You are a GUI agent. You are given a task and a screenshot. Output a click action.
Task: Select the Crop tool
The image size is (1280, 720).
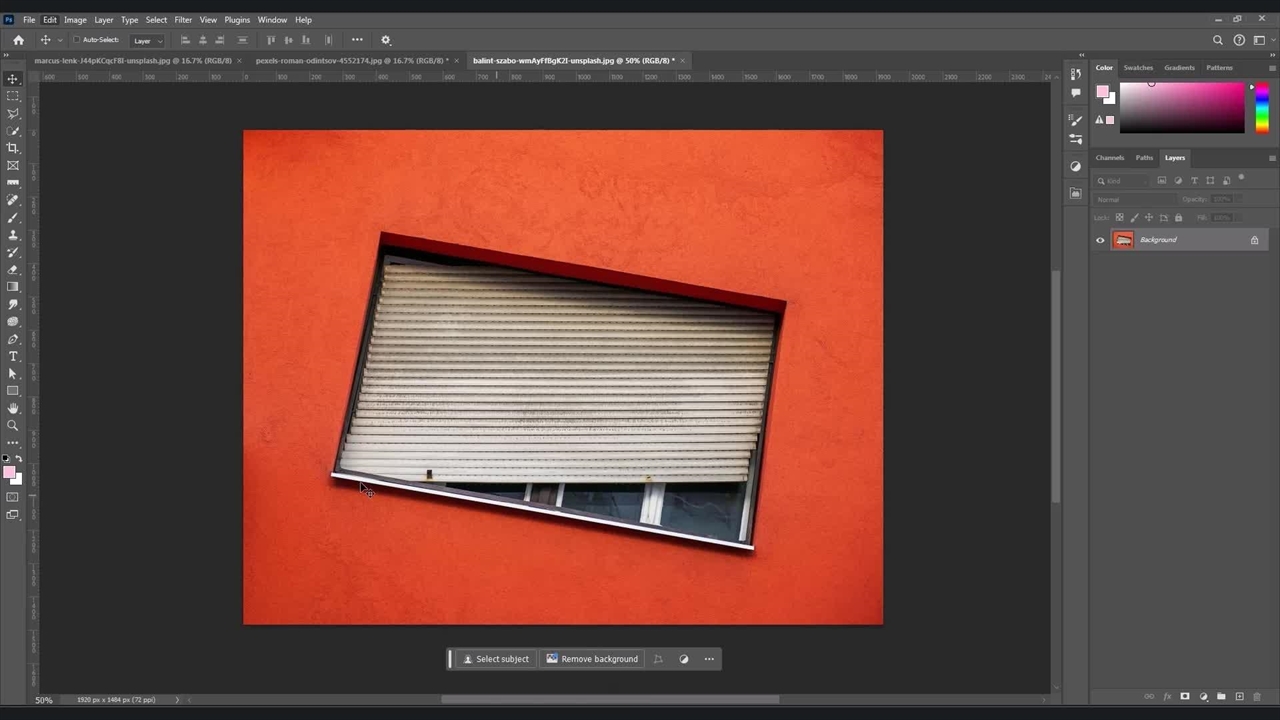point(13,148)
